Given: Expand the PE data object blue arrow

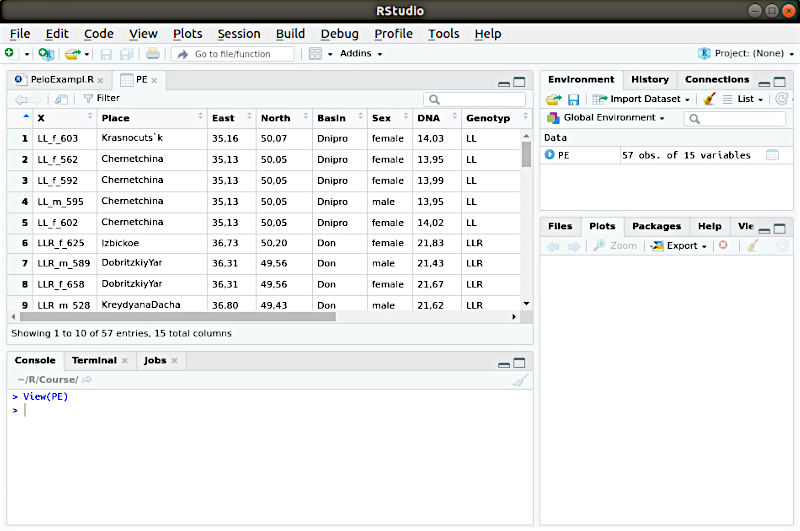Looking at the screenshot, I should pos(549,155).
